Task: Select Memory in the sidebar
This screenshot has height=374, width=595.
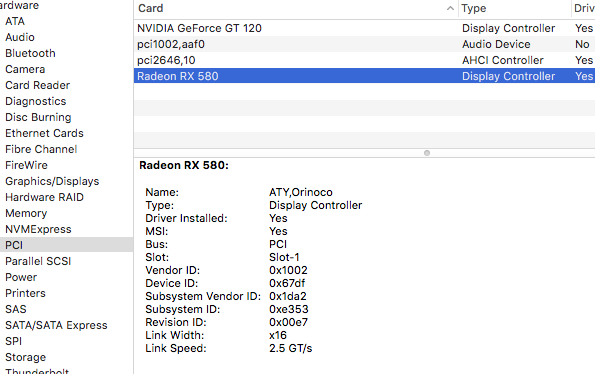Action: tap(26, 213)
